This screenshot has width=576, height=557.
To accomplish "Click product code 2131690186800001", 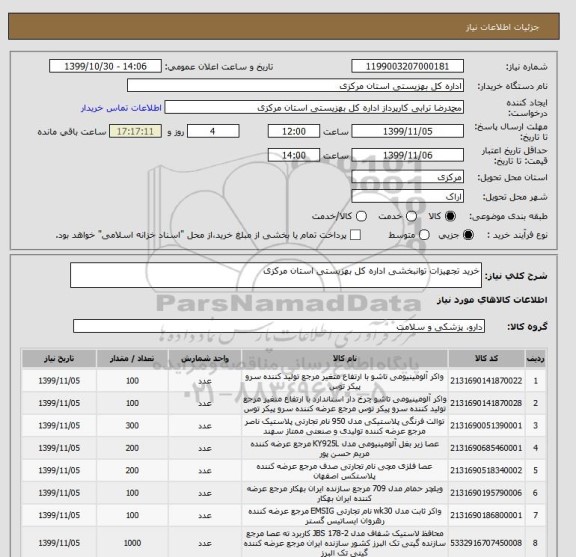I will pyautogui.click(x=486, y=515).
